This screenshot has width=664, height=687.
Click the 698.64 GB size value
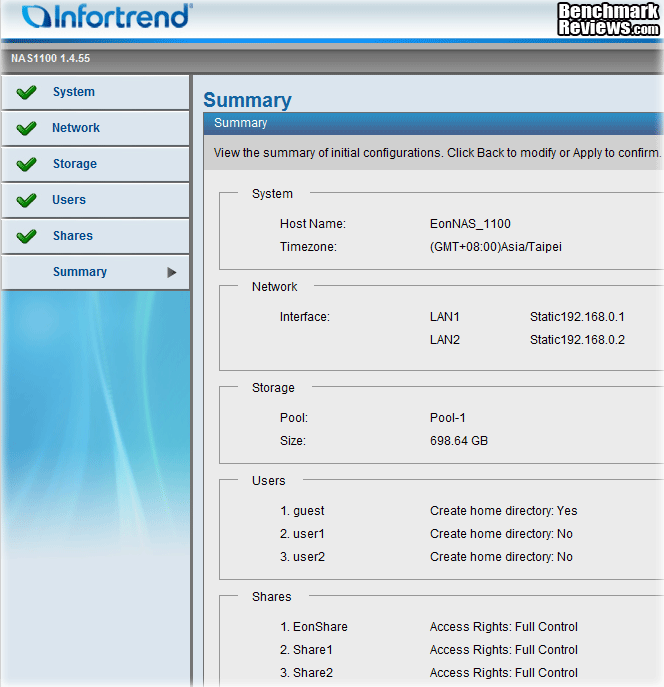point(459,440)
